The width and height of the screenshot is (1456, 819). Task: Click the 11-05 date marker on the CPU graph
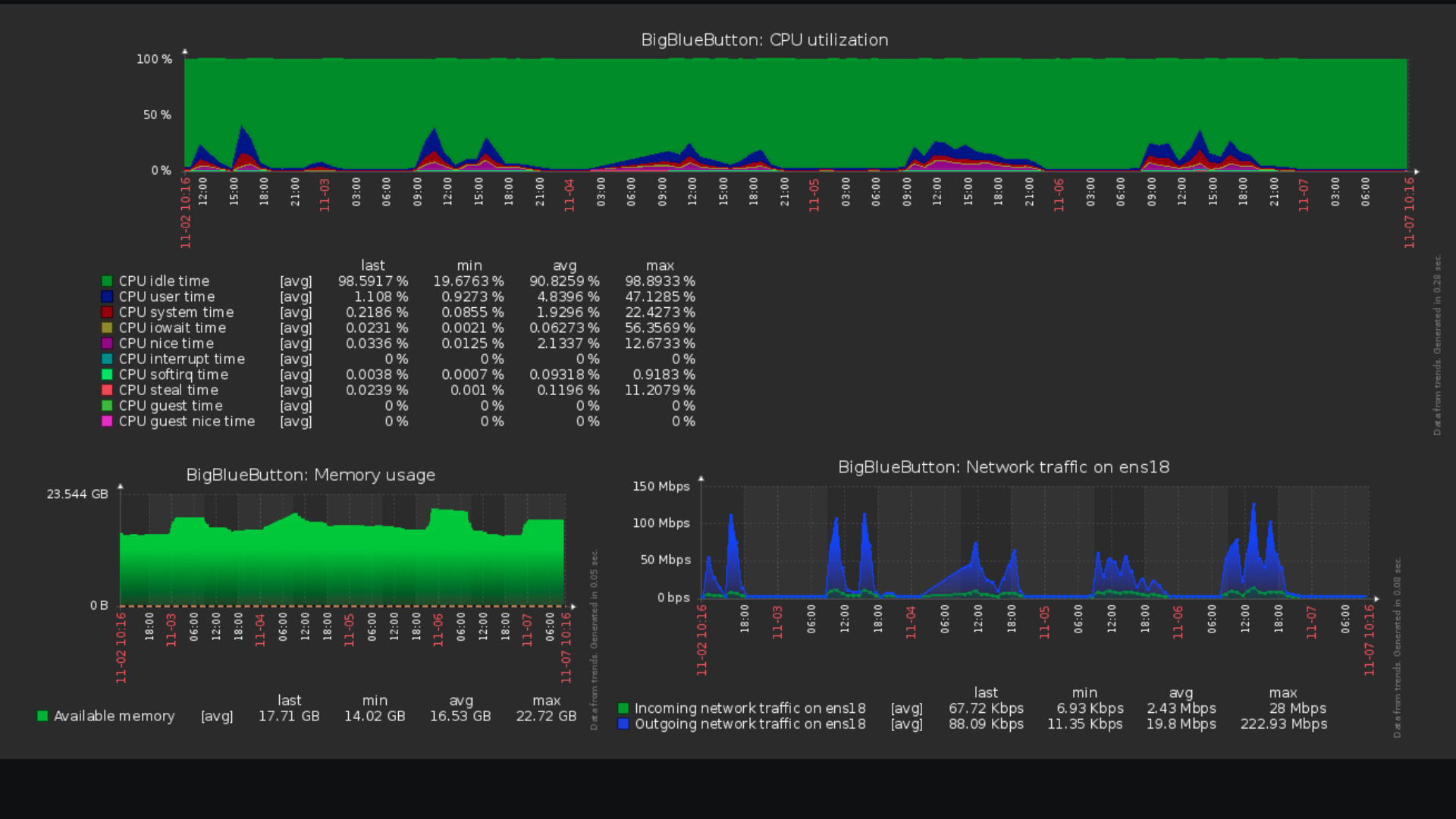(x=814, y=196)
